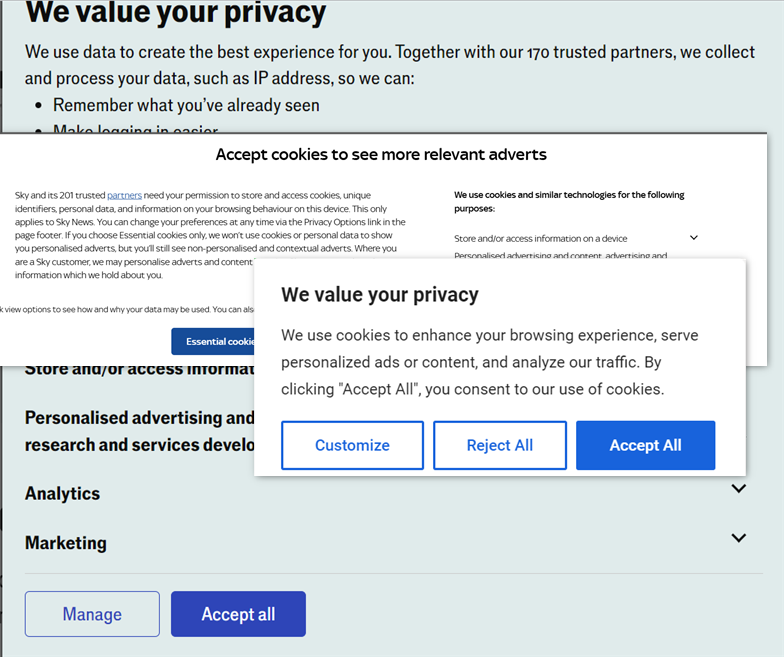Image resolution: width=784 pixels, height=657 pixels.
Task: Click the popup's 'We value your privacy' title
Action: click(379, 294)
